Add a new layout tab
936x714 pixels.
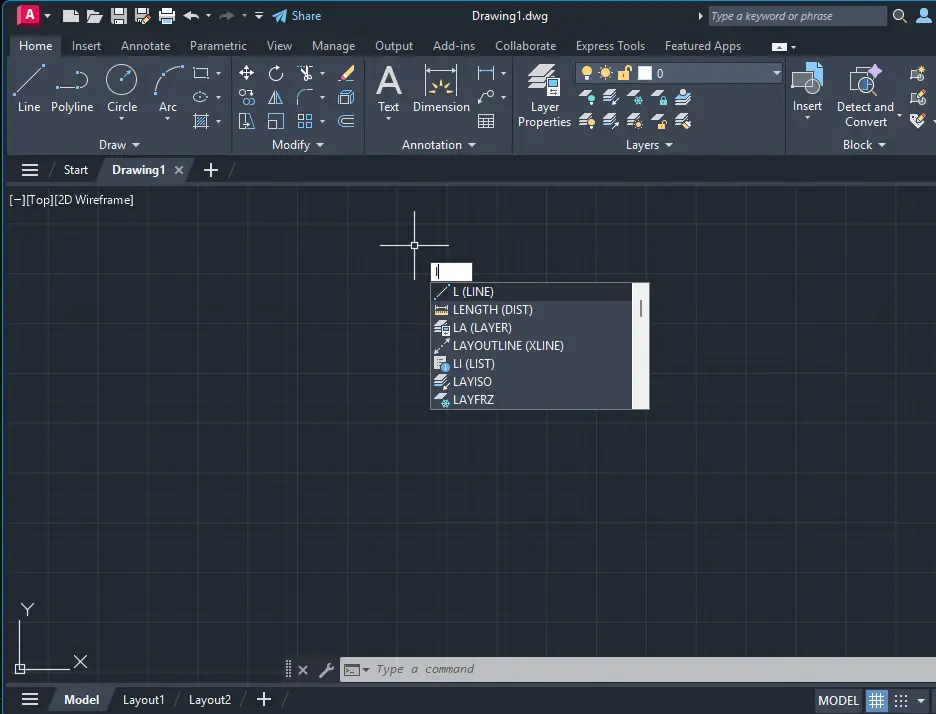264,699
